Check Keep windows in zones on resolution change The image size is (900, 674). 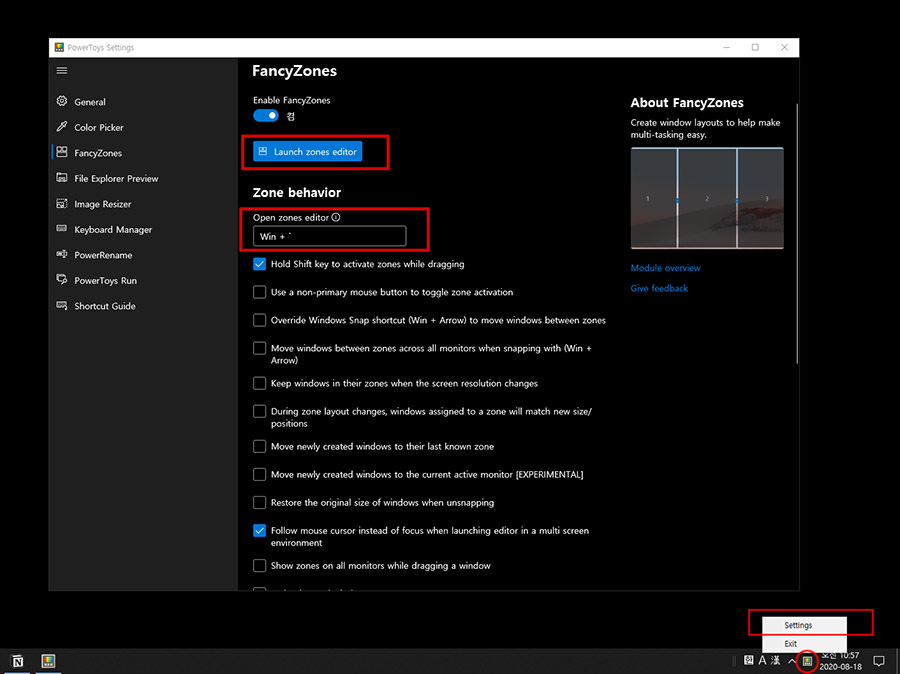pos(259,383)
